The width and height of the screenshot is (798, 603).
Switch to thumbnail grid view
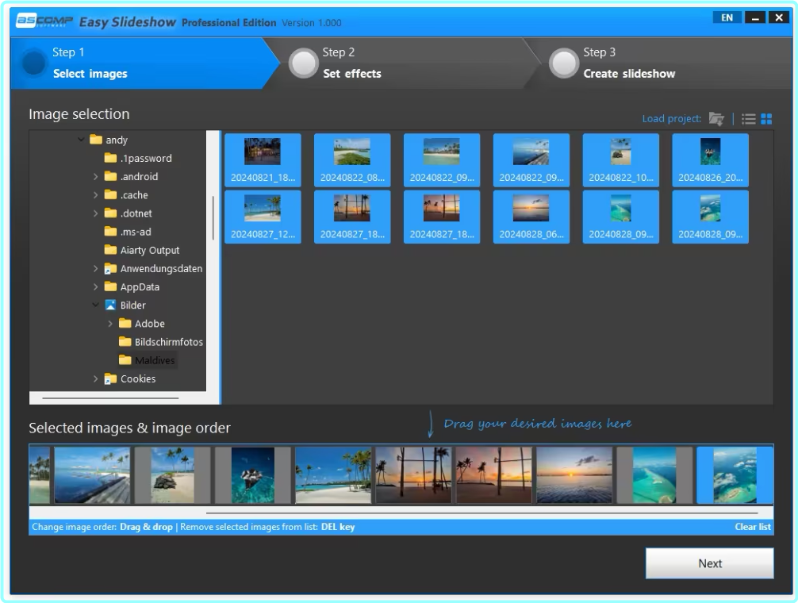766,119
